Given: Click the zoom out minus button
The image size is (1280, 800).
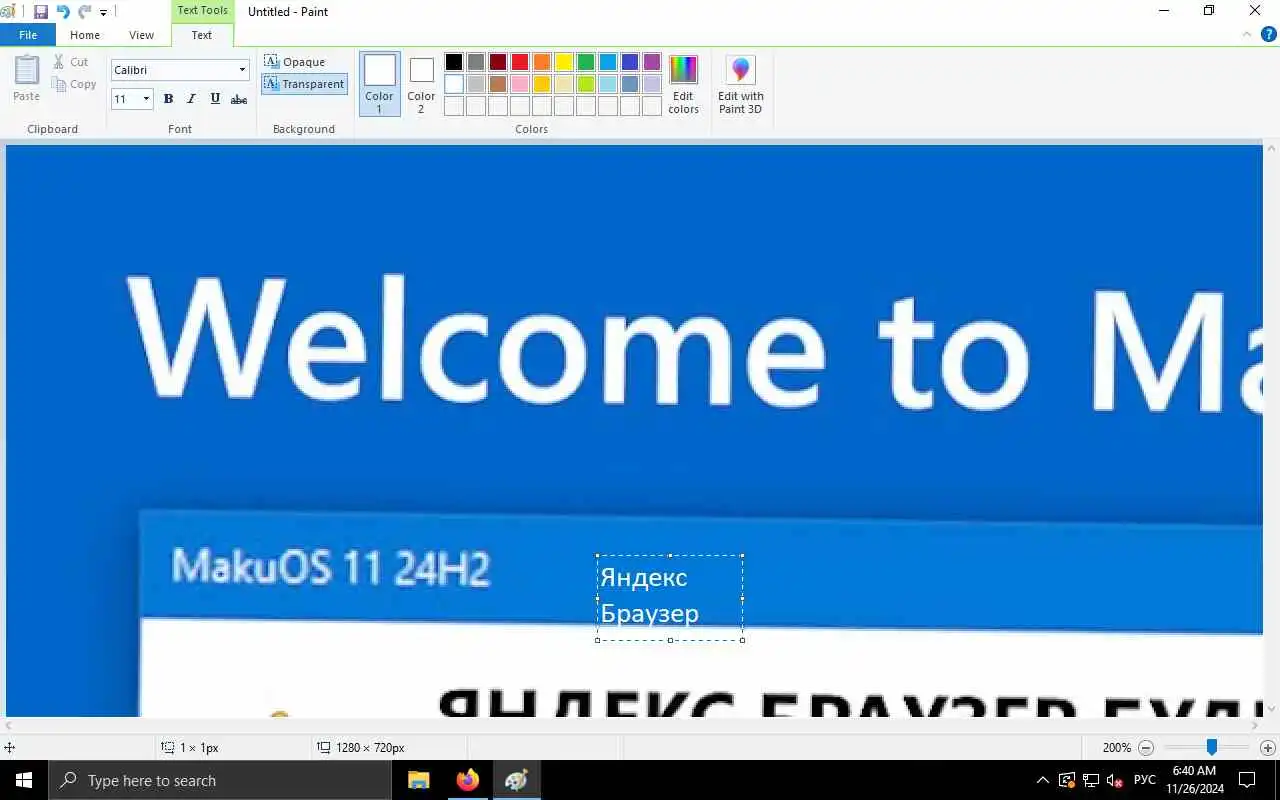Looking at the screenshot, I should click(1147, 747).
